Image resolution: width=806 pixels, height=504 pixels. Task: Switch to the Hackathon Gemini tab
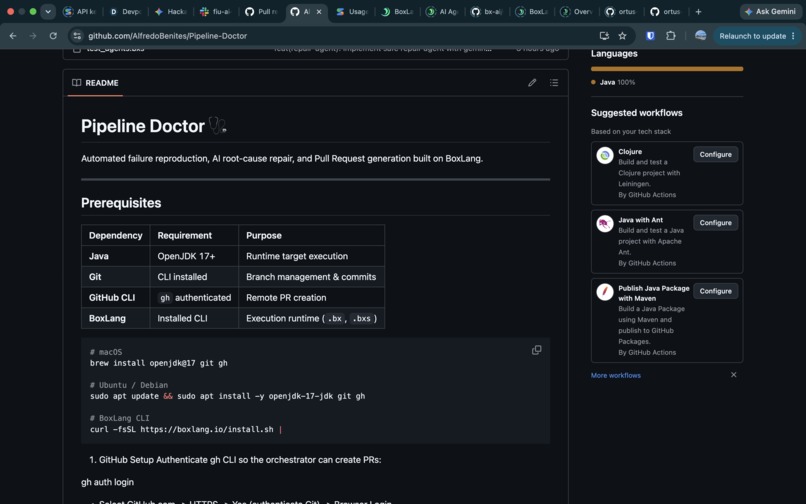pos(171,11)
